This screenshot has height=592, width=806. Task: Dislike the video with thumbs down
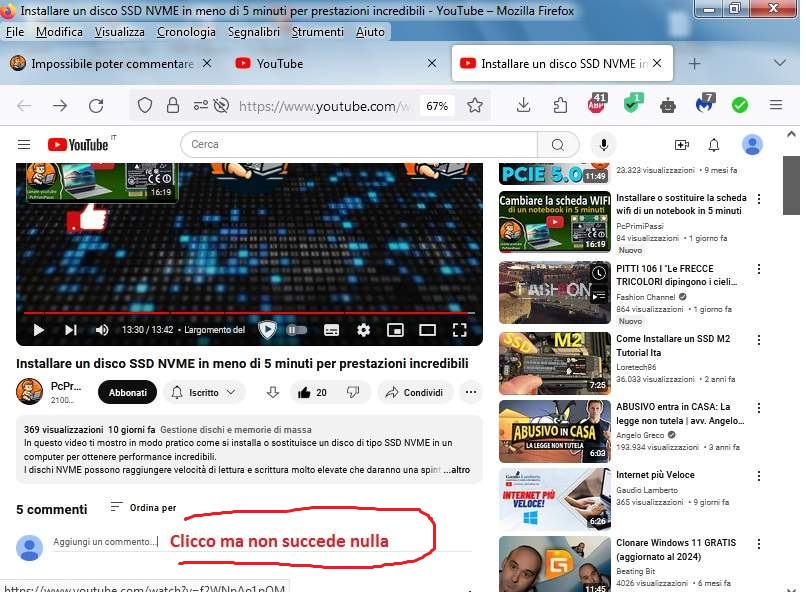coord(353,393)
